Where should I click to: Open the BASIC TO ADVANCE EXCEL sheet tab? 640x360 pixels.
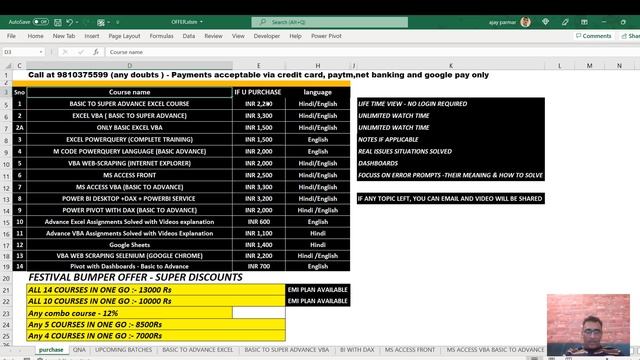pyautogui.click(x=198, y=350)
